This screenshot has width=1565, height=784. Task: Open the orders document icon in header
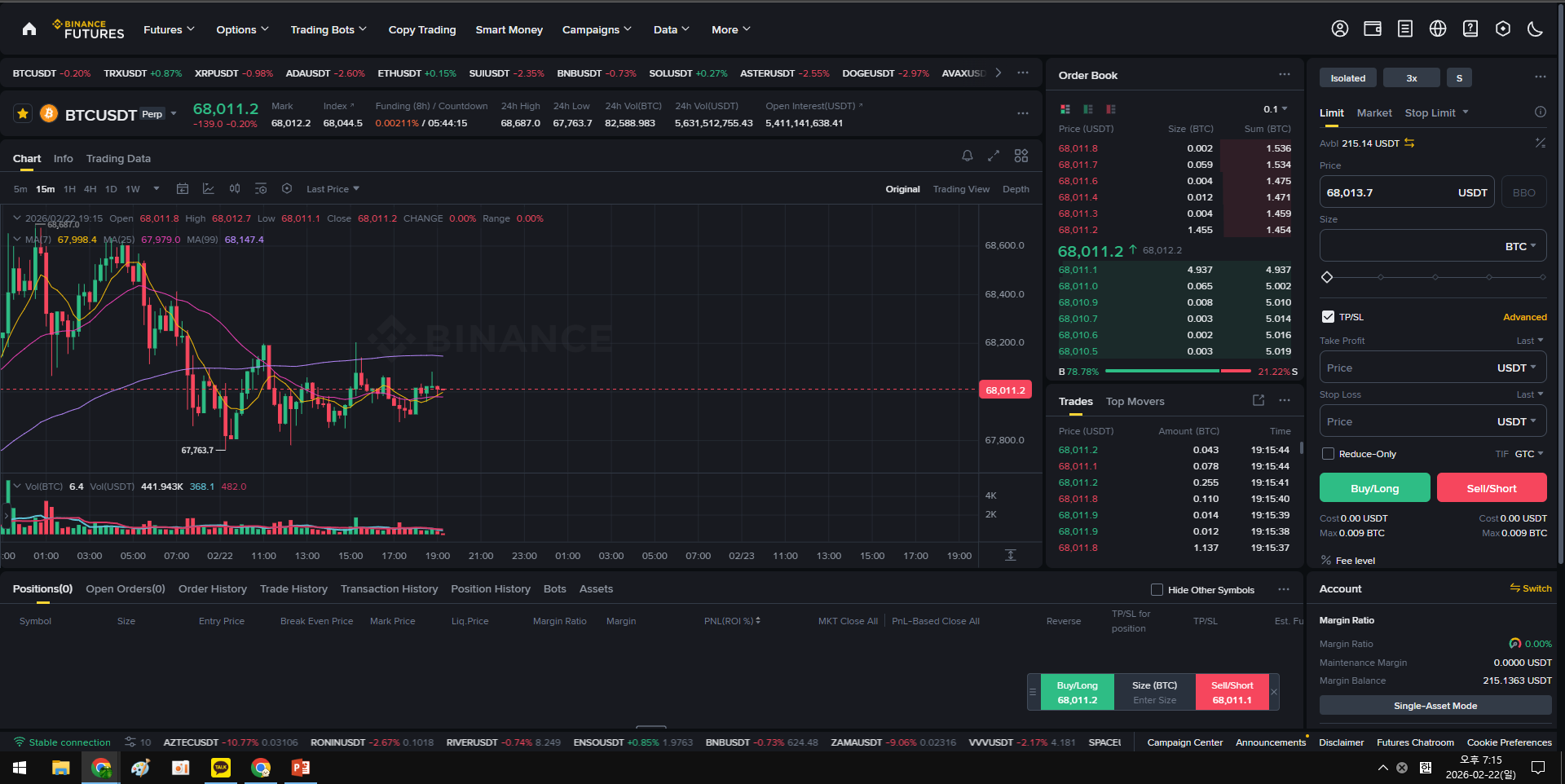click(x=1405, y=29)
